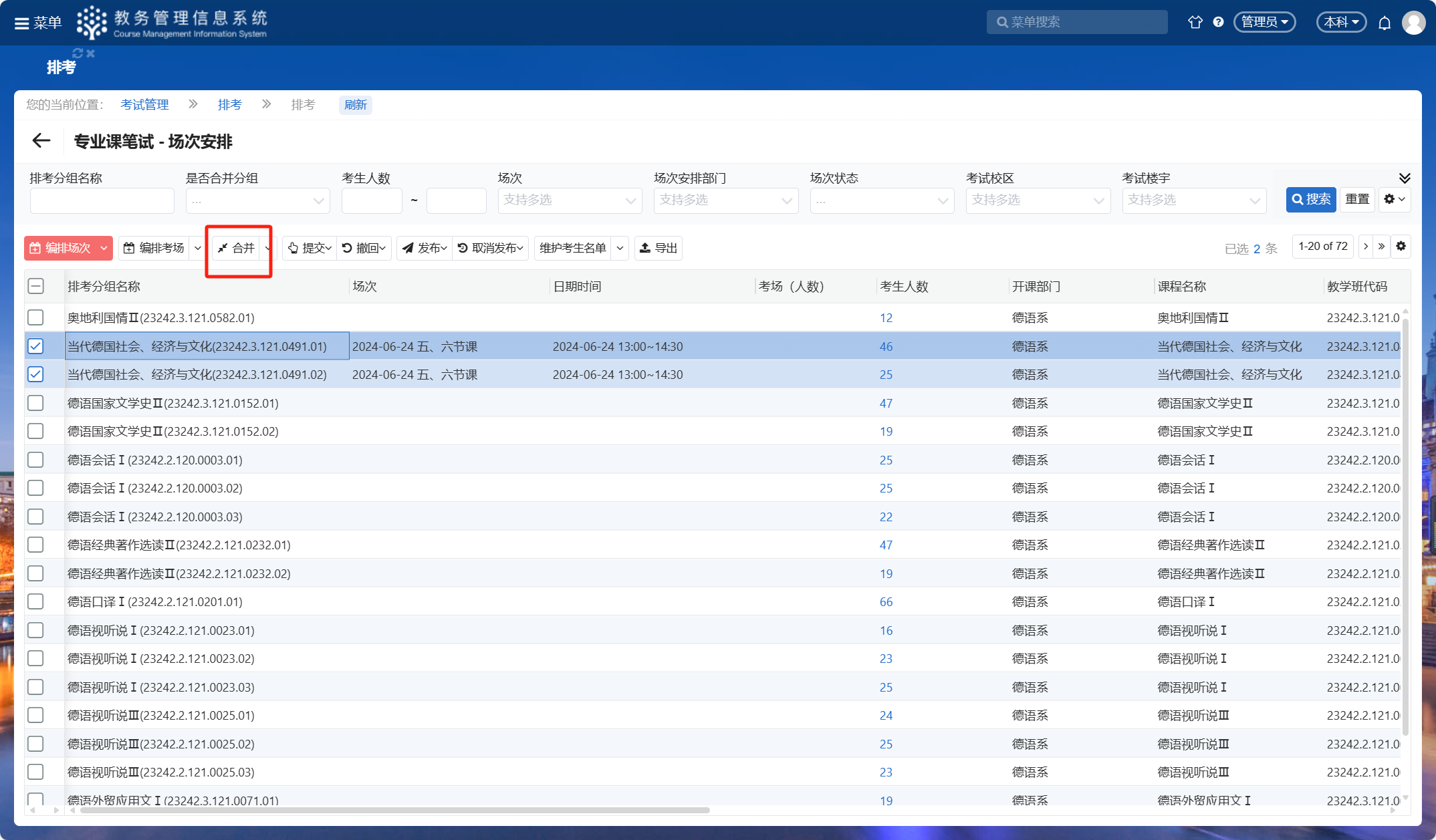Click the blue 搜索 button
This screenshot has height=840, width=1436.
[1310, 199]
